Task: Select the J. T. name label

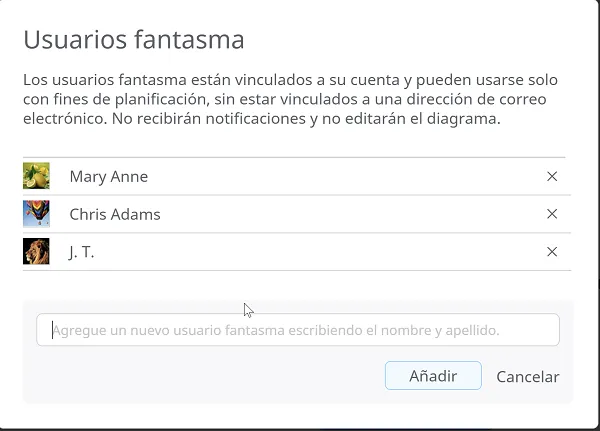Action: [x=82, y=252]
